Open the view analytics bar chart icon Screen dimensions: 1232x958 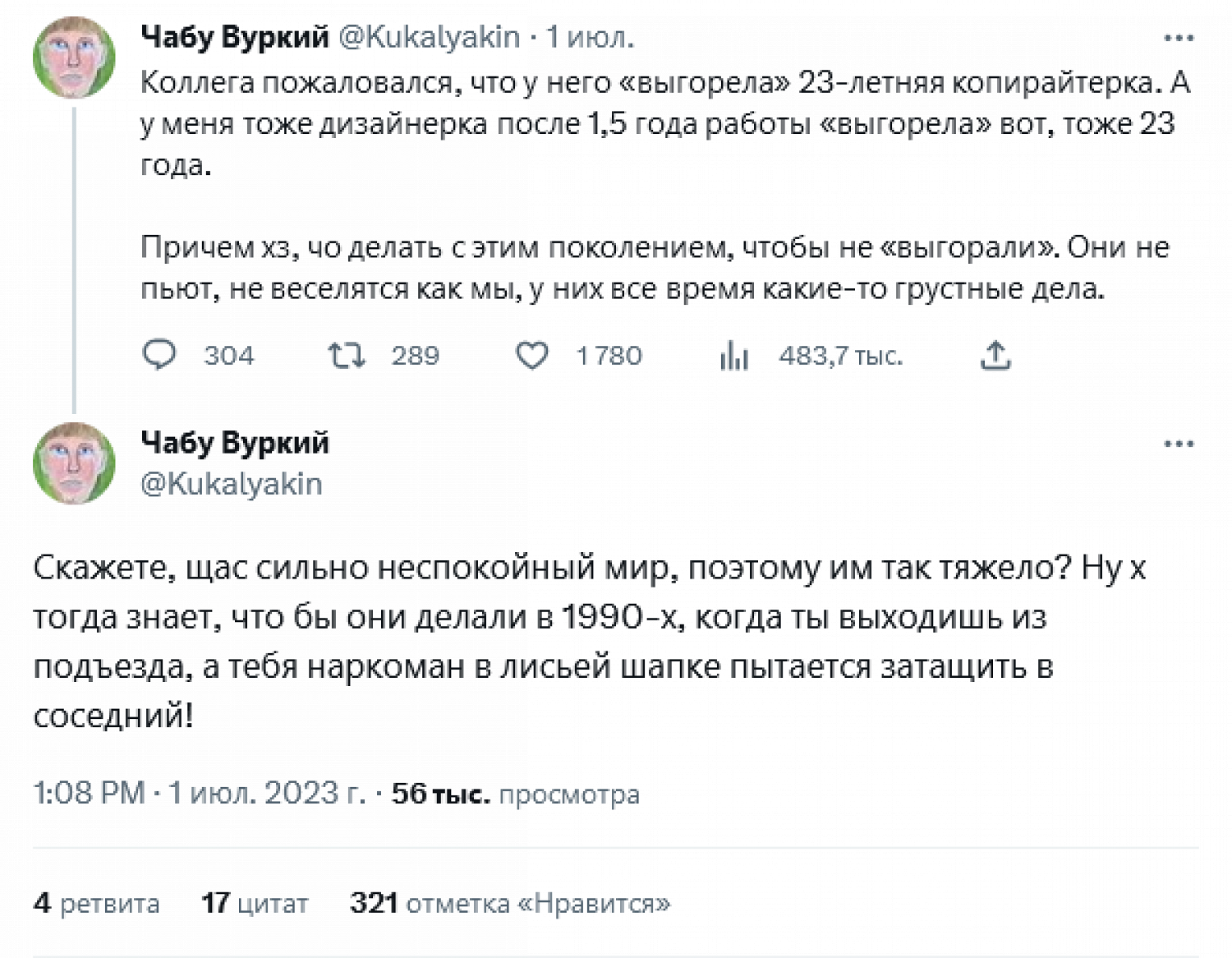tap(733, 356)
